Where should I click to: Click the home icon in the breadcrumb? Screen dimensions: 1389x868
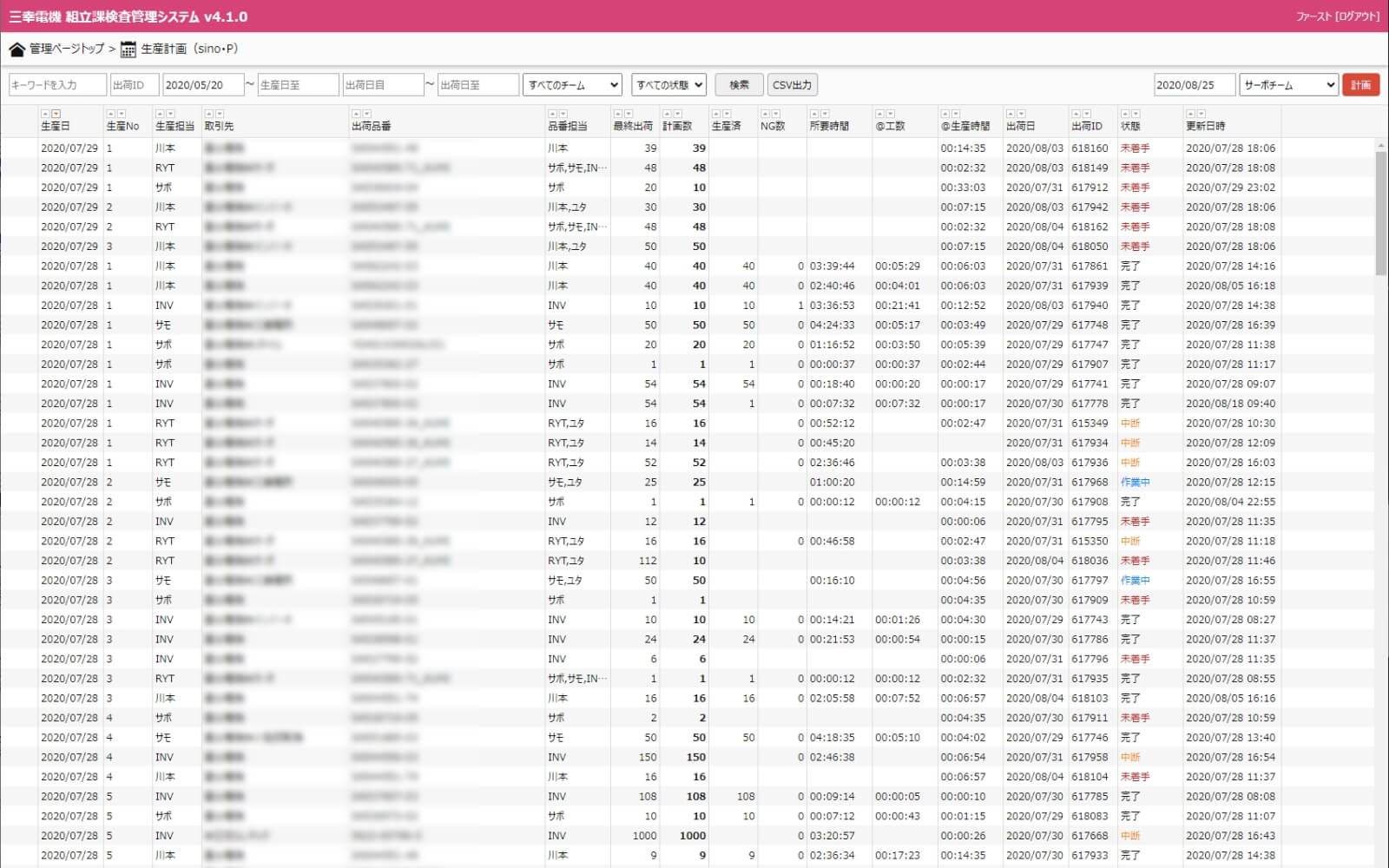coord(16,49)
